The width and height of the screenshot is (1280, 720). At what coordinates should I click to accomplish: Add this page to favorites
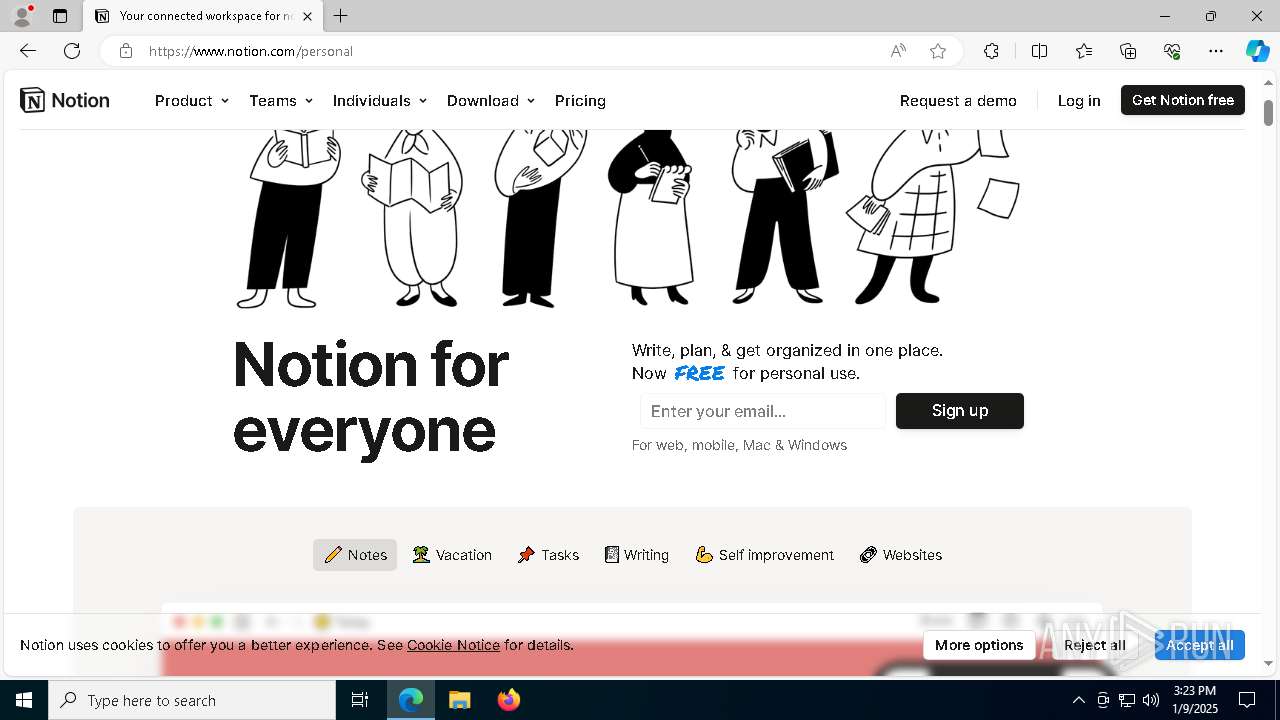(x=937, y=51)
